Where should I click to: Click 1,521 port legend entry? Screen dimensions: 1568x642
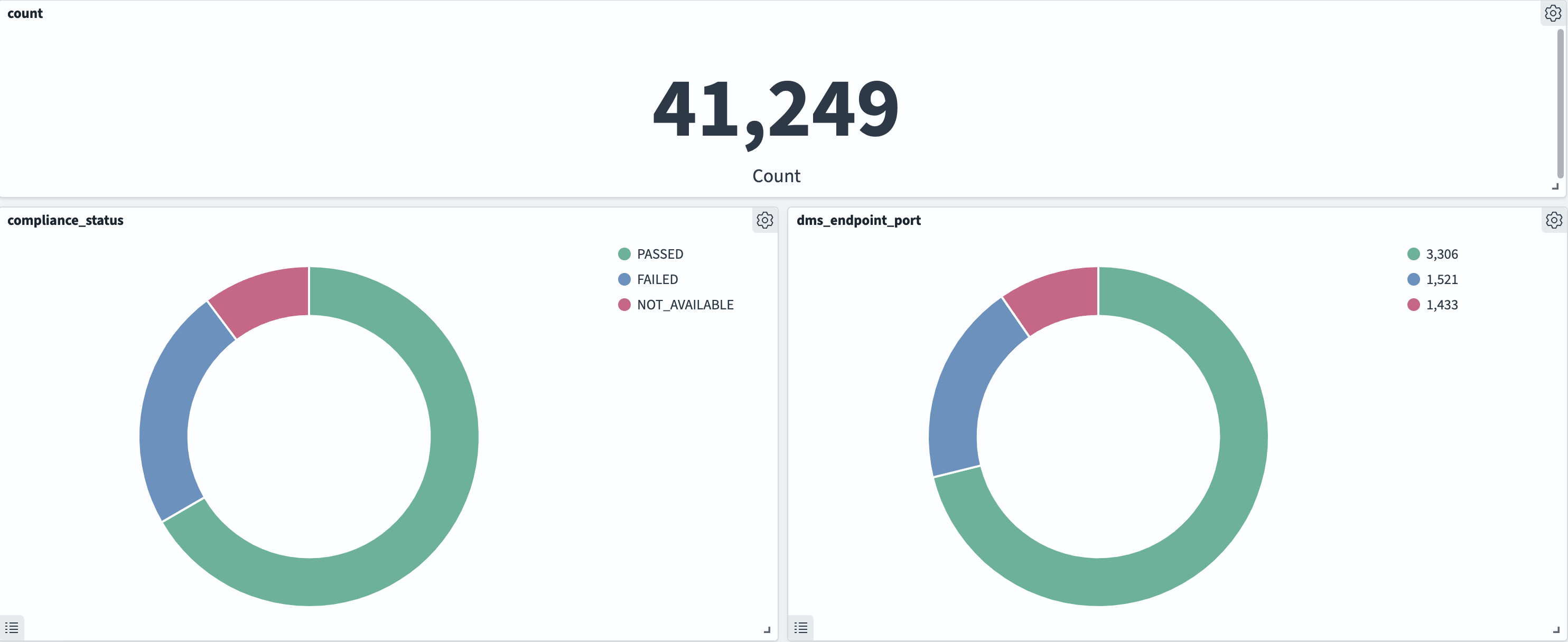tap(1441, 279)
